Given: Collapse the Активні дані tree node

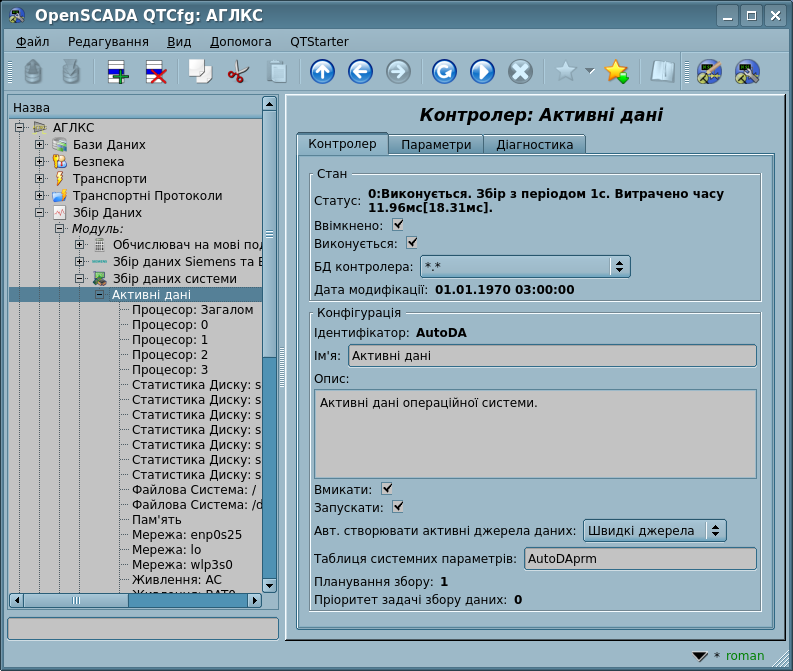Looking at the screenshot, I should (100, 294).
